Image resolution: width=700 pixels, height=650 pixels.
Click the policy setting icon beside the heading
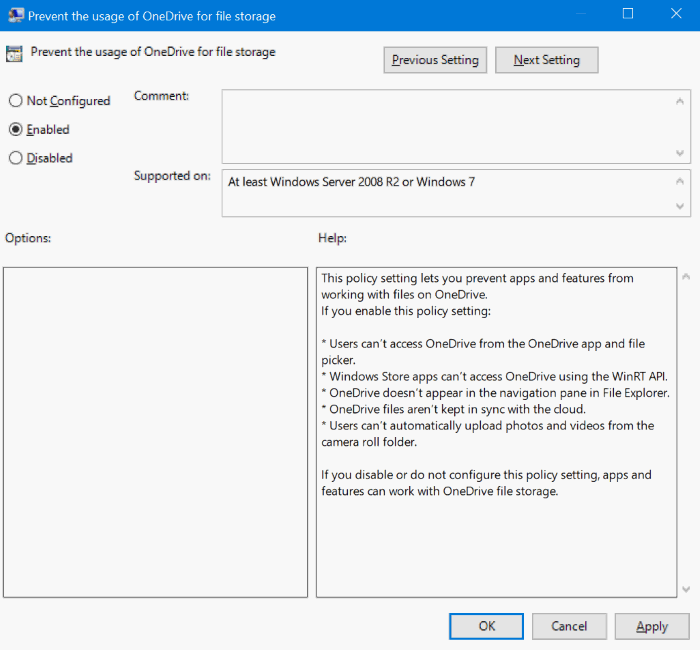click(14, 54)
